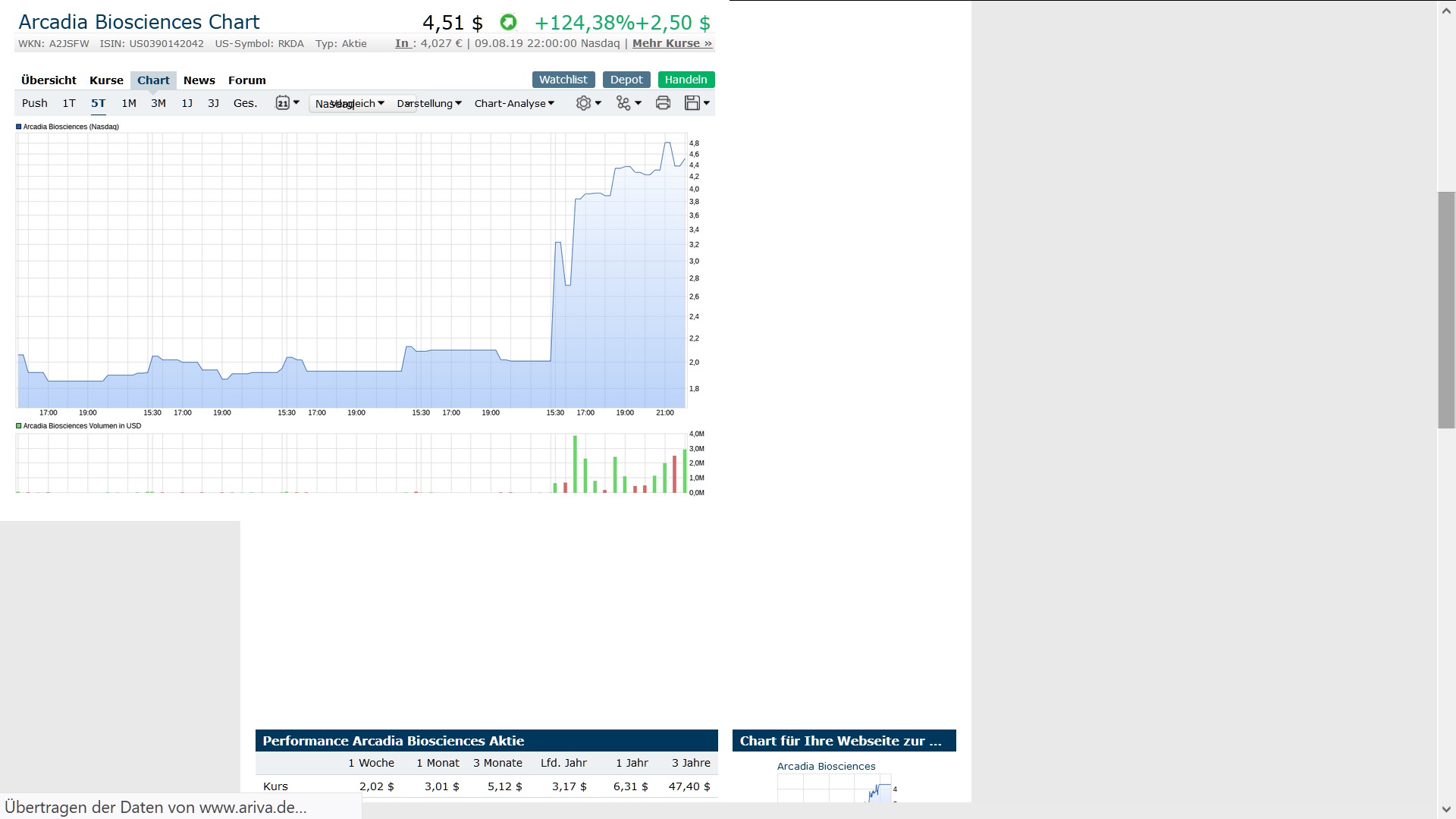This screenshot has width=1456, height=819.
Task: Toggle the Push live update mode
Action: [35, 103]
